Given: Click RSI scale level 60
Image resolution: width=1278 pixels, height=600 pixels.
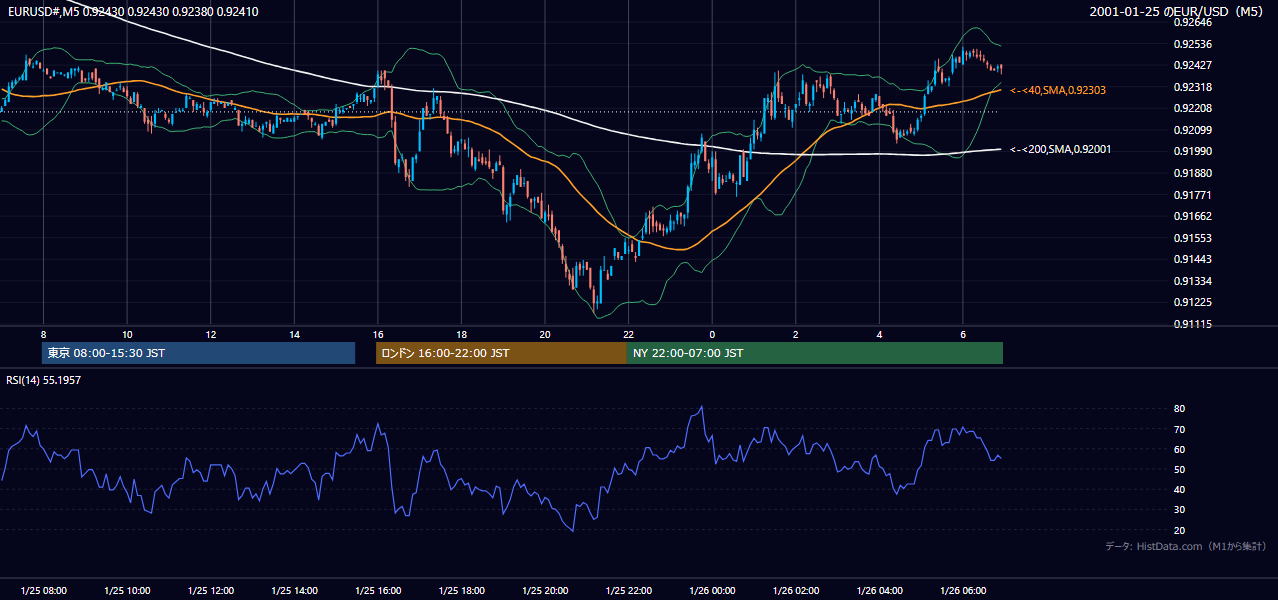Looking at the screenshot, I should [x=1179, y=449].
